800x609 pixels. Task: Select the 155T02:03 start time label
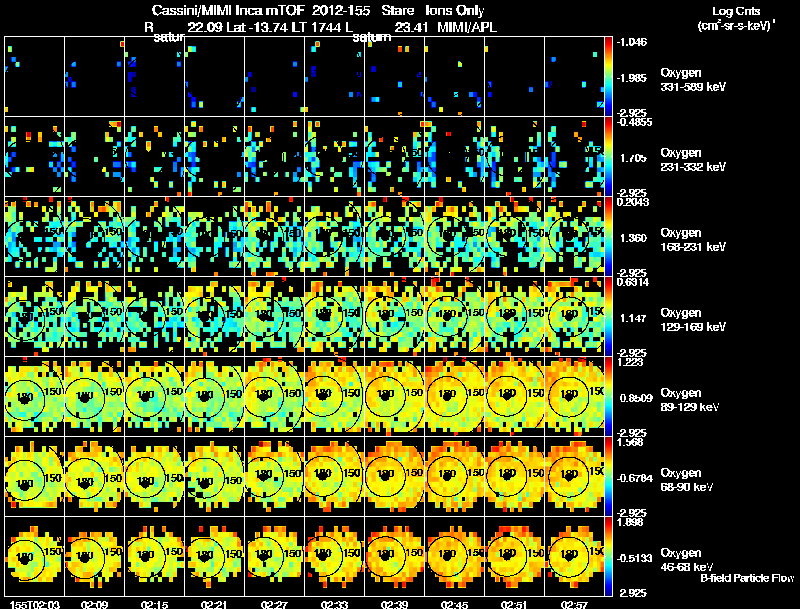click(x=35, y=604)
